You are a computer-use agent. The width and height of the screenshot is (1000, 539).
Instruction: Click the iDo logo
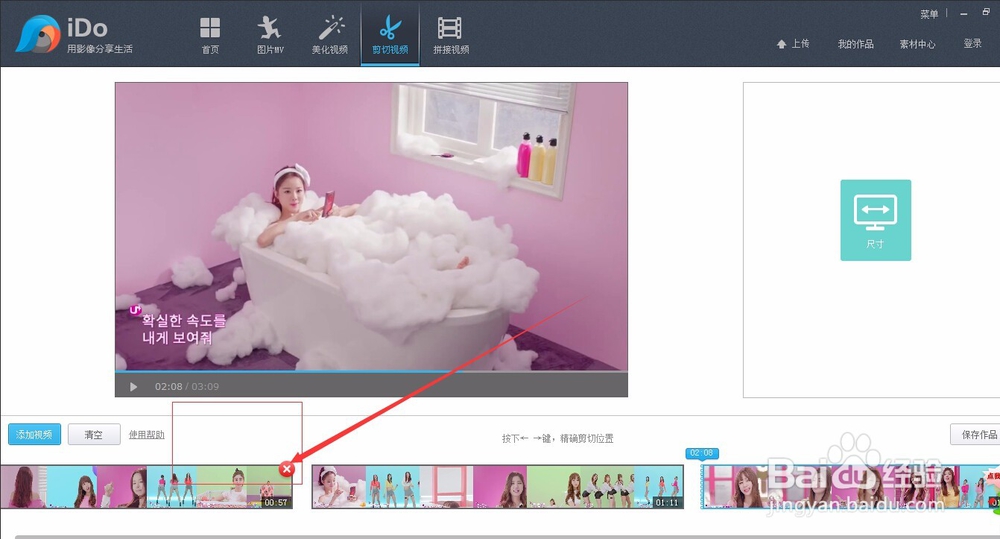click(74, 34)
